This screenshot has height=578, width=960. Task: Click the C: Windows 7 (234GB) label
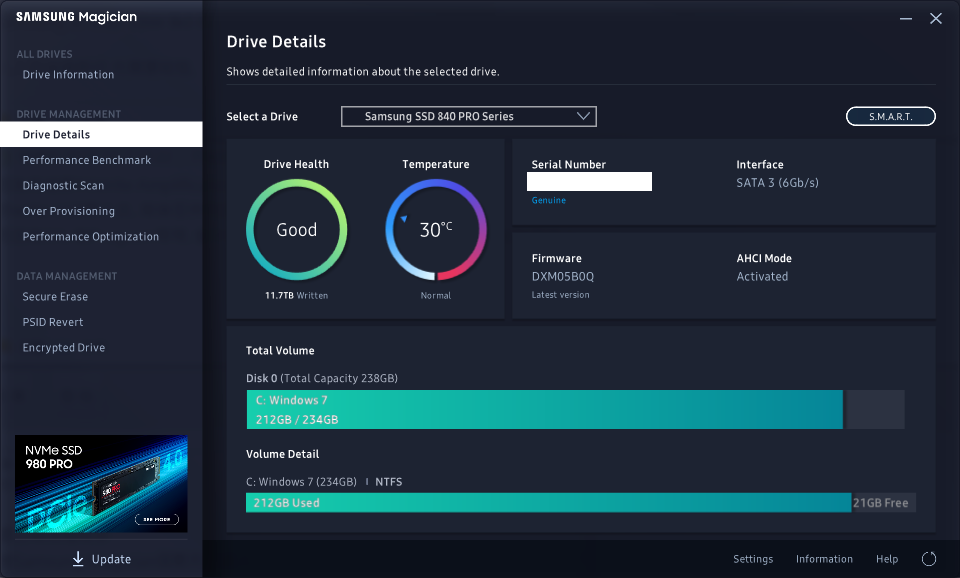click(301, 482)
